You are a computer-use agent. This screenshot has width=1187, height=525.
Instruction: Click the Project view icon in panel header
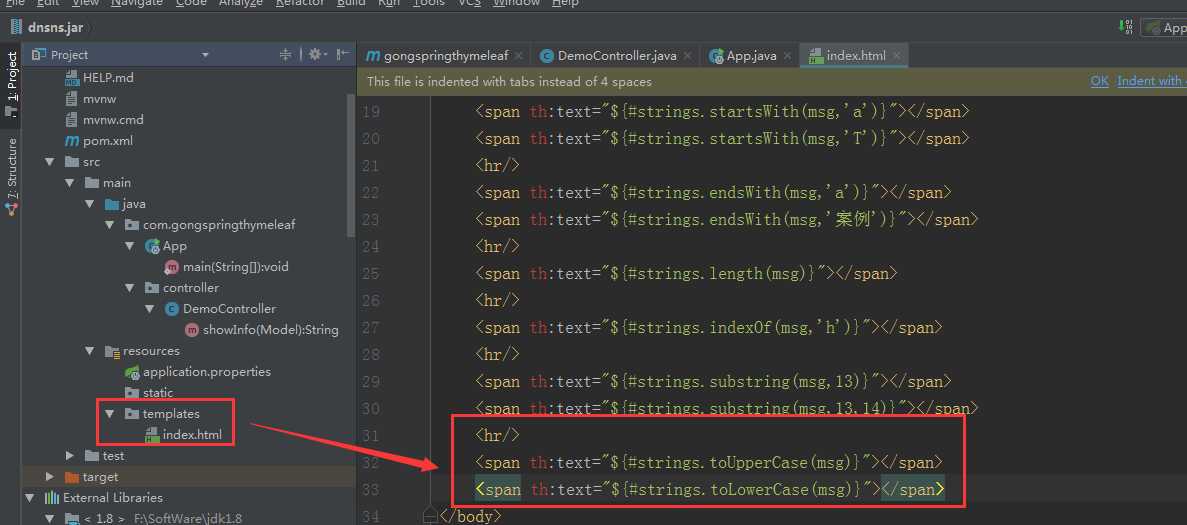point(38,54)
